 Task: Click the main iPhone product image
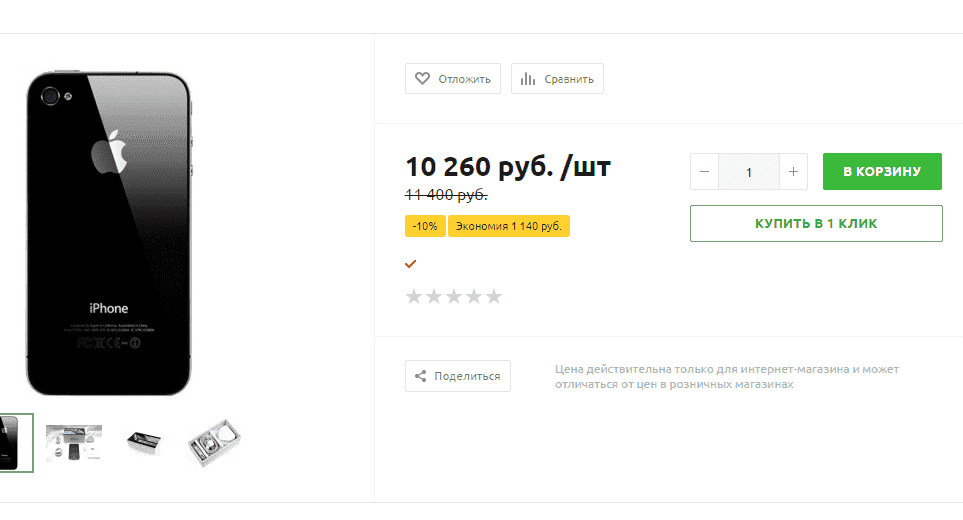coord(109,233)
